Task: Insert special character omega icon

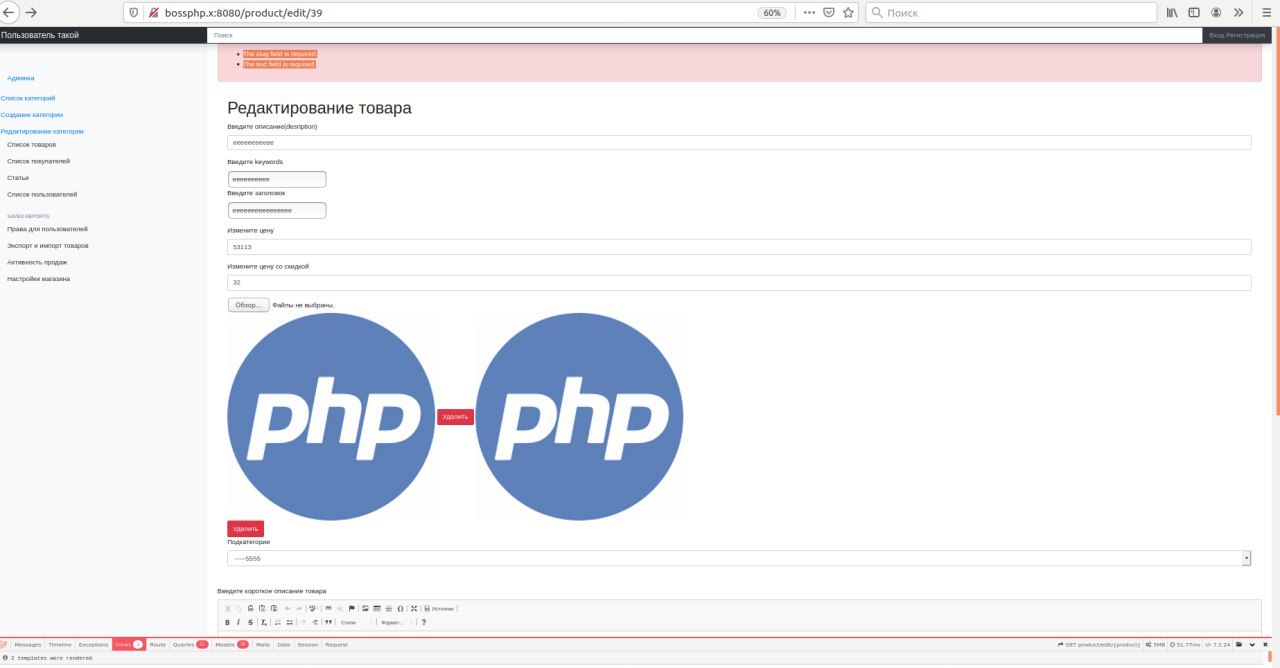Action: coord(400,608)
